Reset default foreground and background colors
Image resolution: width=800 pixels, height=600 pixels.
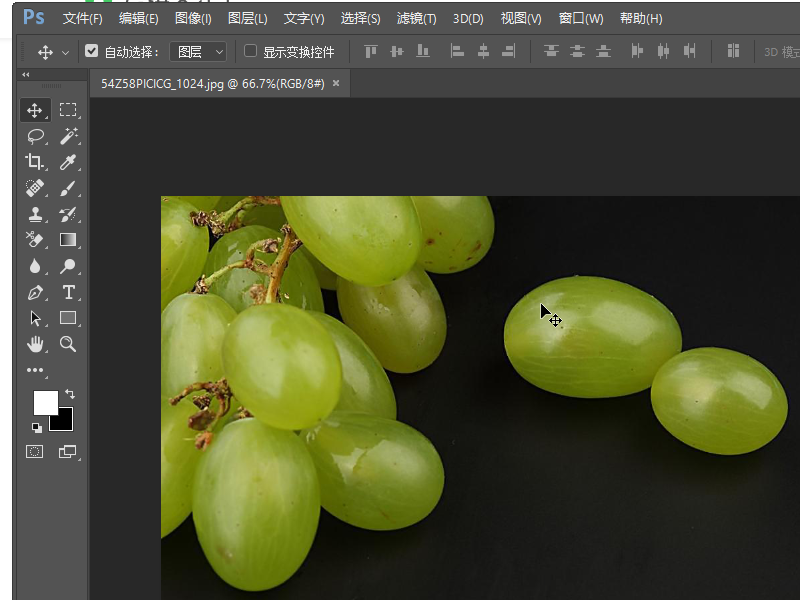coord(37,428)
